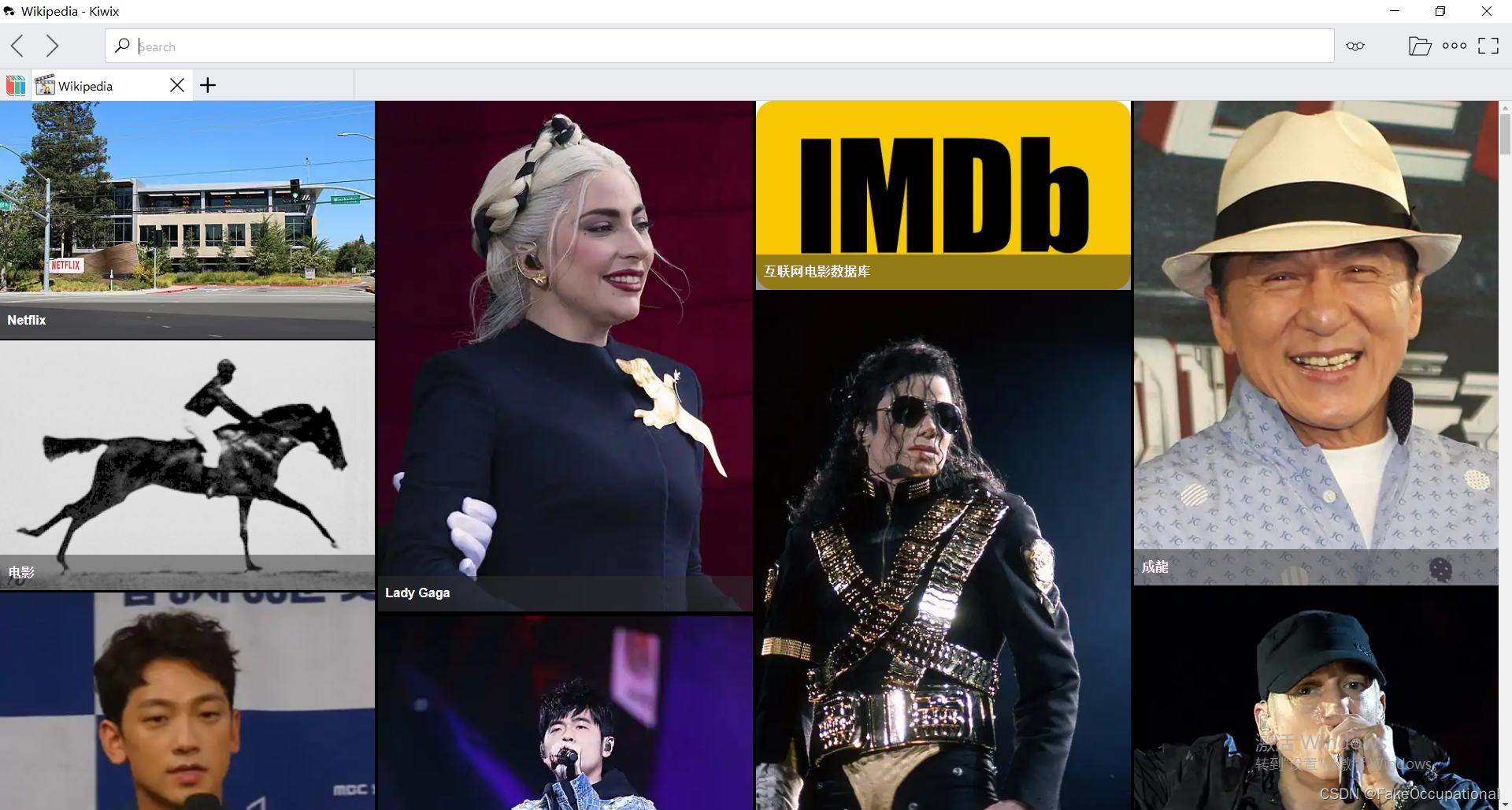The width and height of the screenshot is (1512, 810).
Task: Click the Netflix caption text
Action: coord(27,320)
